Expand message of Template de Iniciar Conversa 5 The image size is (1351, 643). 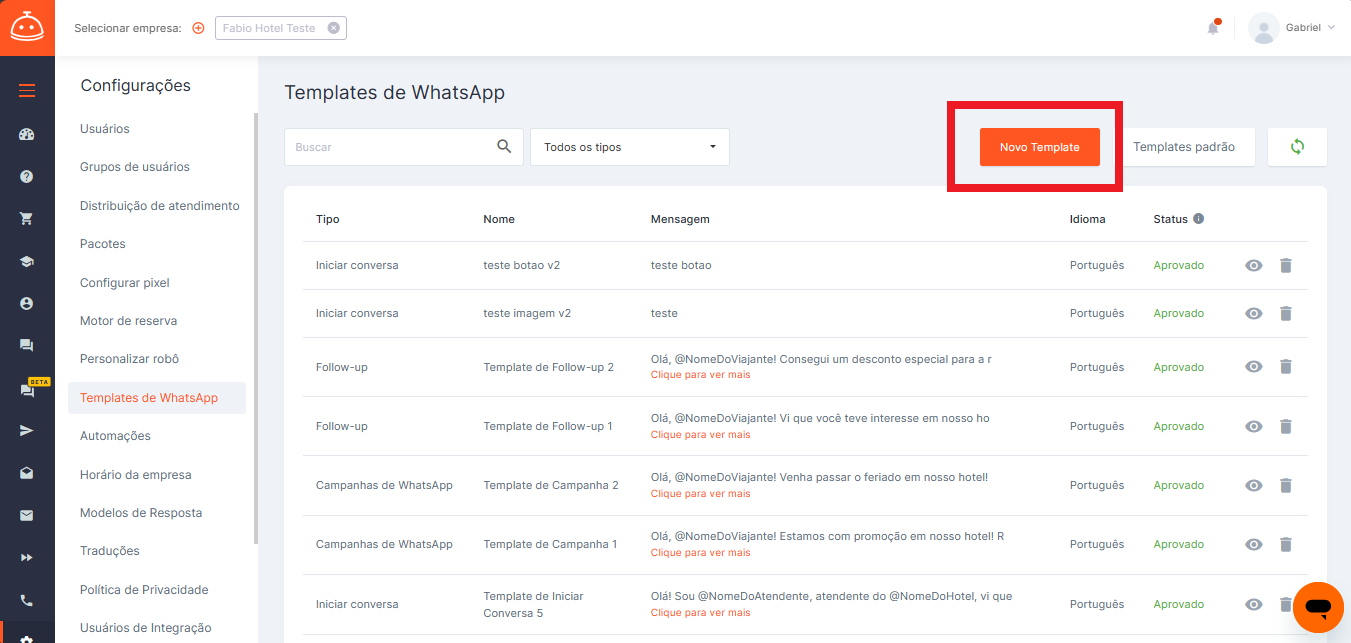(x=700, y=612)
